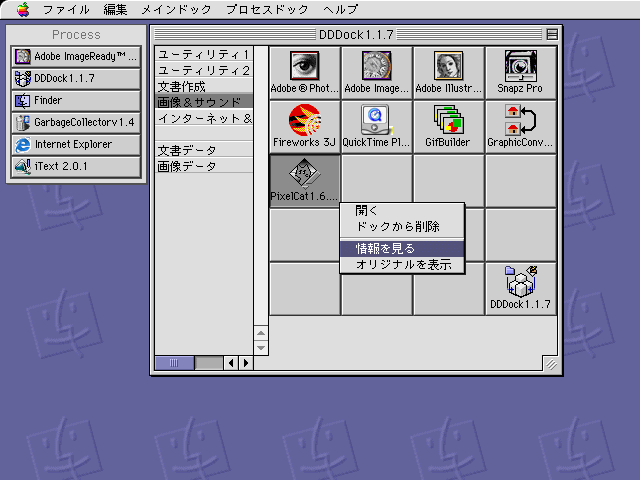
Task: Choose 開く from the context menu
Action: click(x=402, y=211)
